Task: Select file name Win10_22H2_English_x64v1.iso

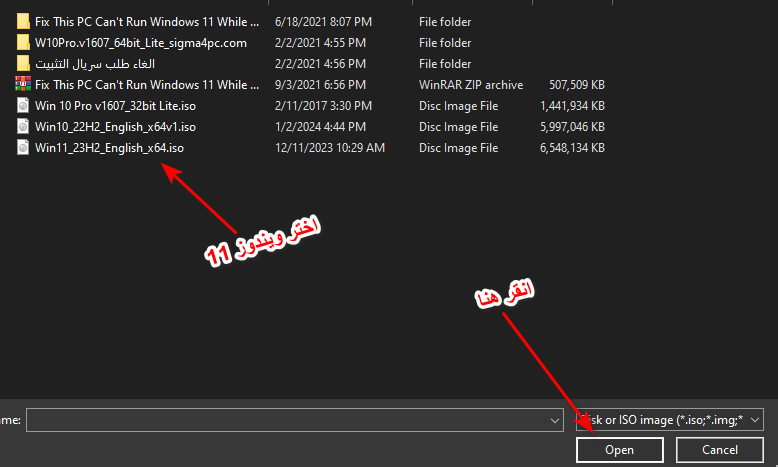Action: click(x=115, y=127)
